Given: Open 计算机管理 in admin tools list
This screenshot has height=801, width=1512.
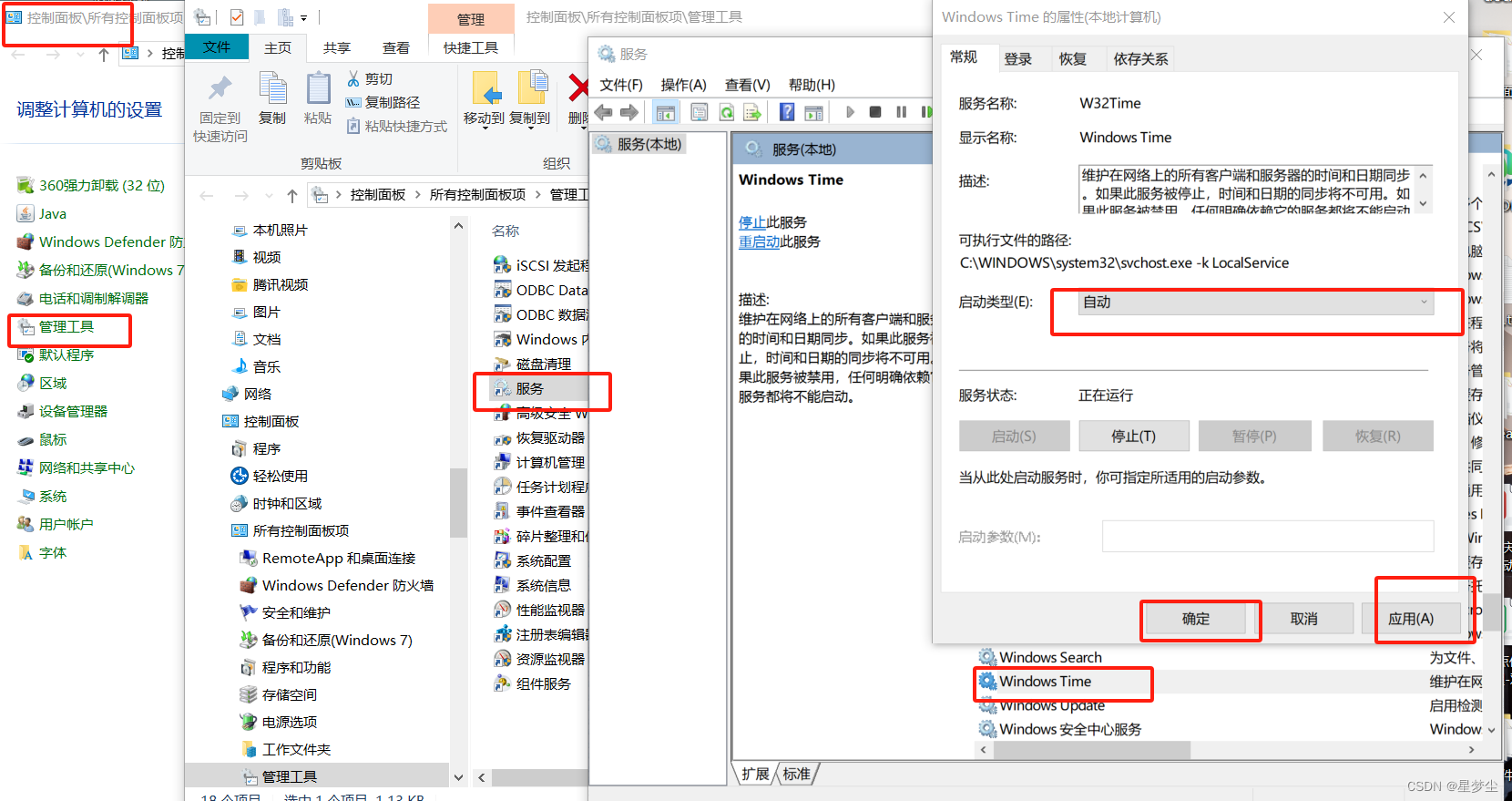Looking at the screenshot, I should tap(541, 463).
